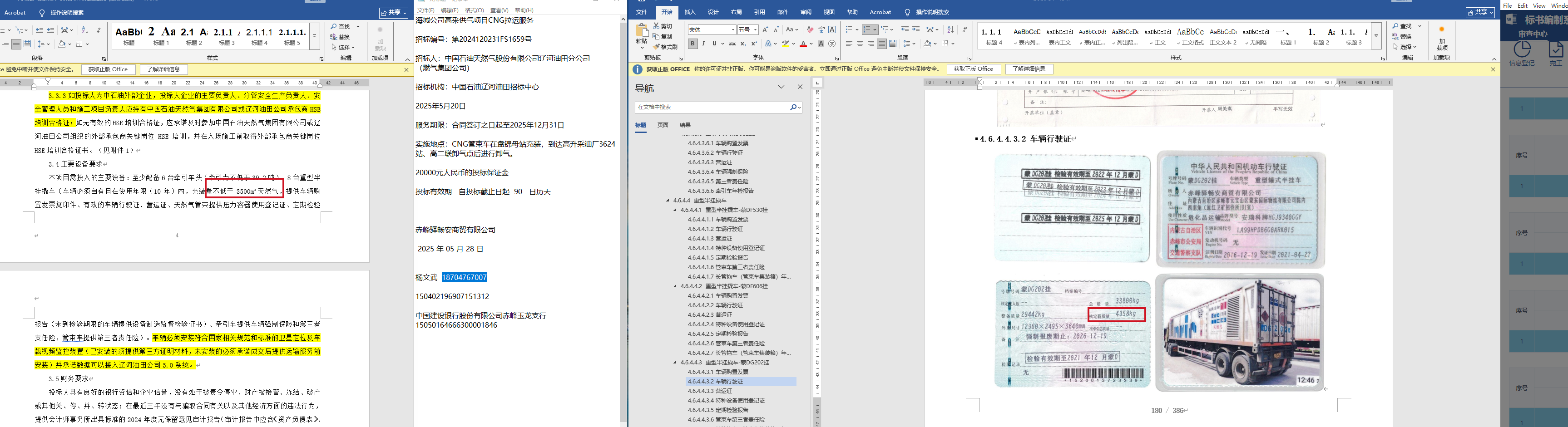Click 了解详细信息 button in right Word
Image resolution: width=1568 pixels, height=427 pixels.
(1029, 69)
